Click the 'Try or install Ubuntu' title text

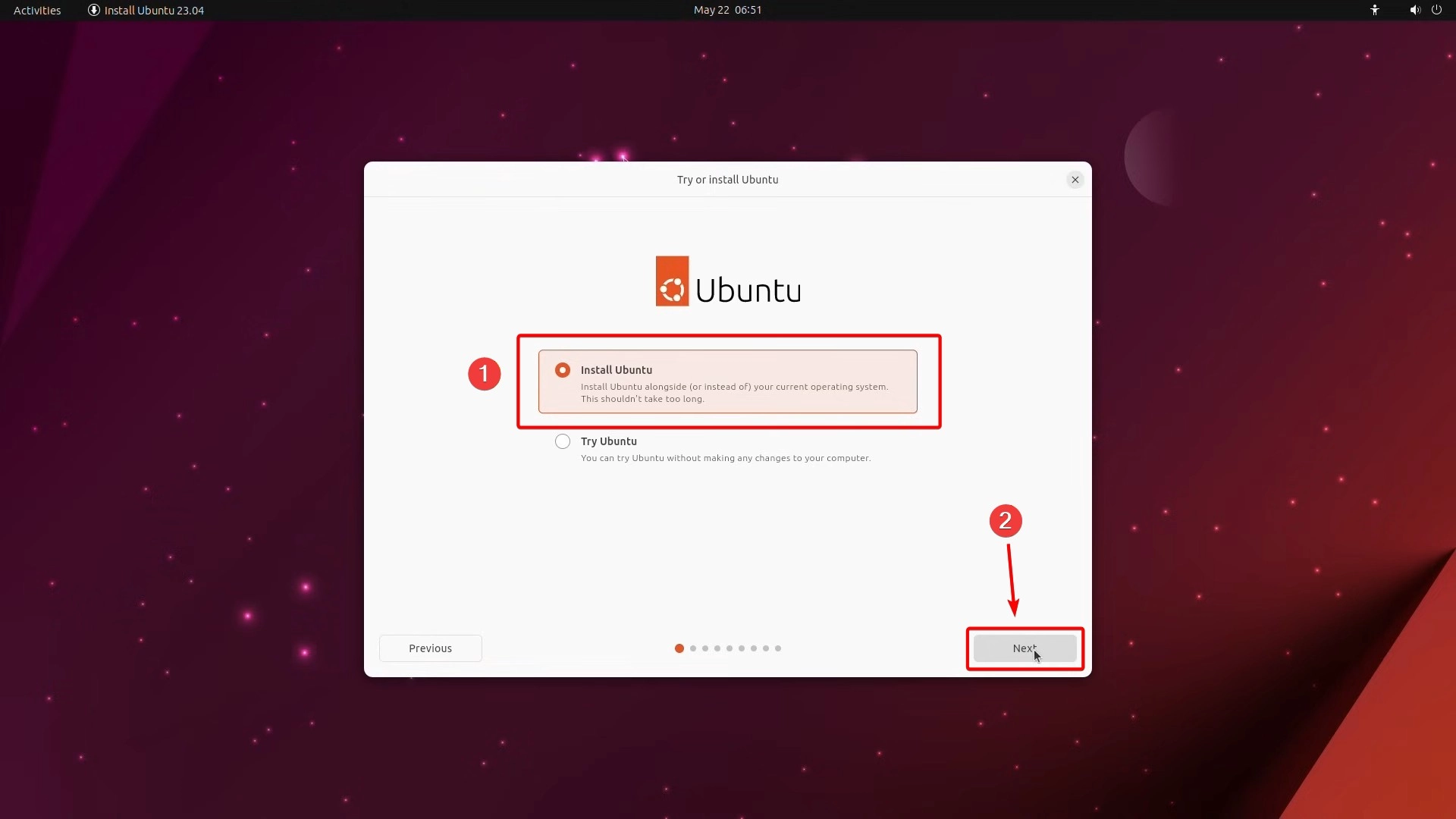[727, 180]
